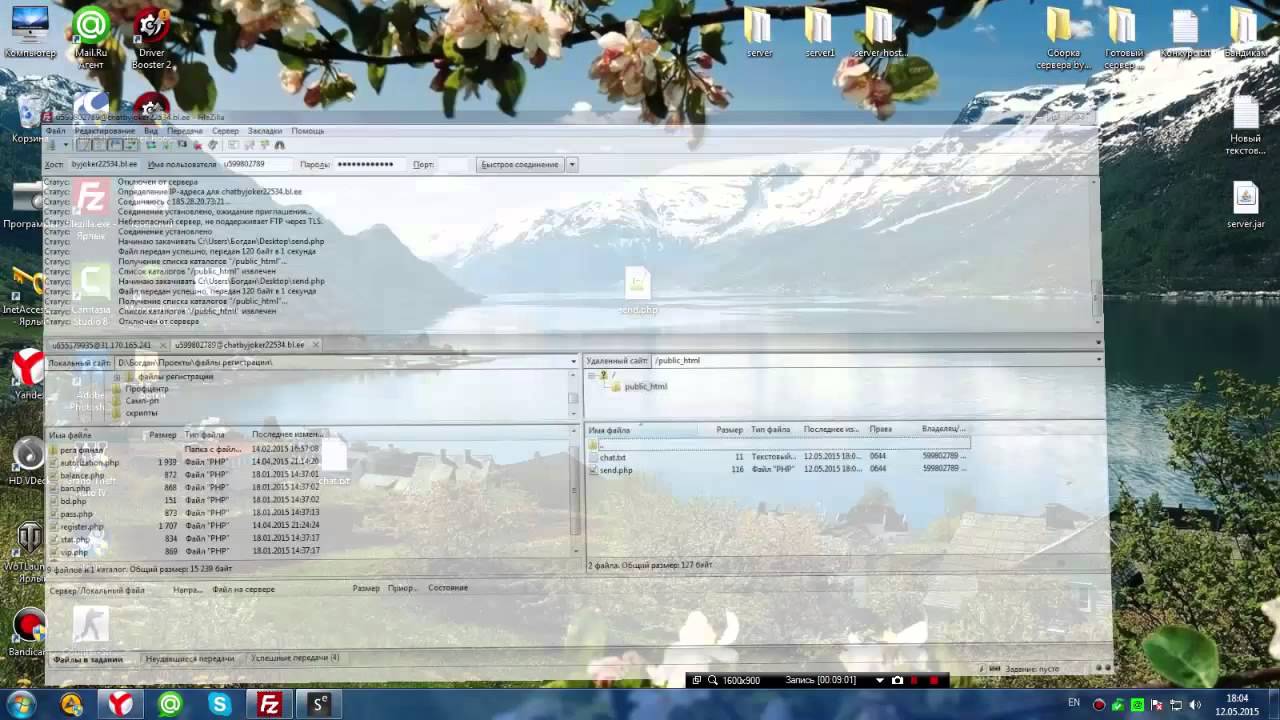This screenshot has width=1280, height=720.
Task: Open the Удаленный сайт path dropdown
Action: (x=1098, y=360)
